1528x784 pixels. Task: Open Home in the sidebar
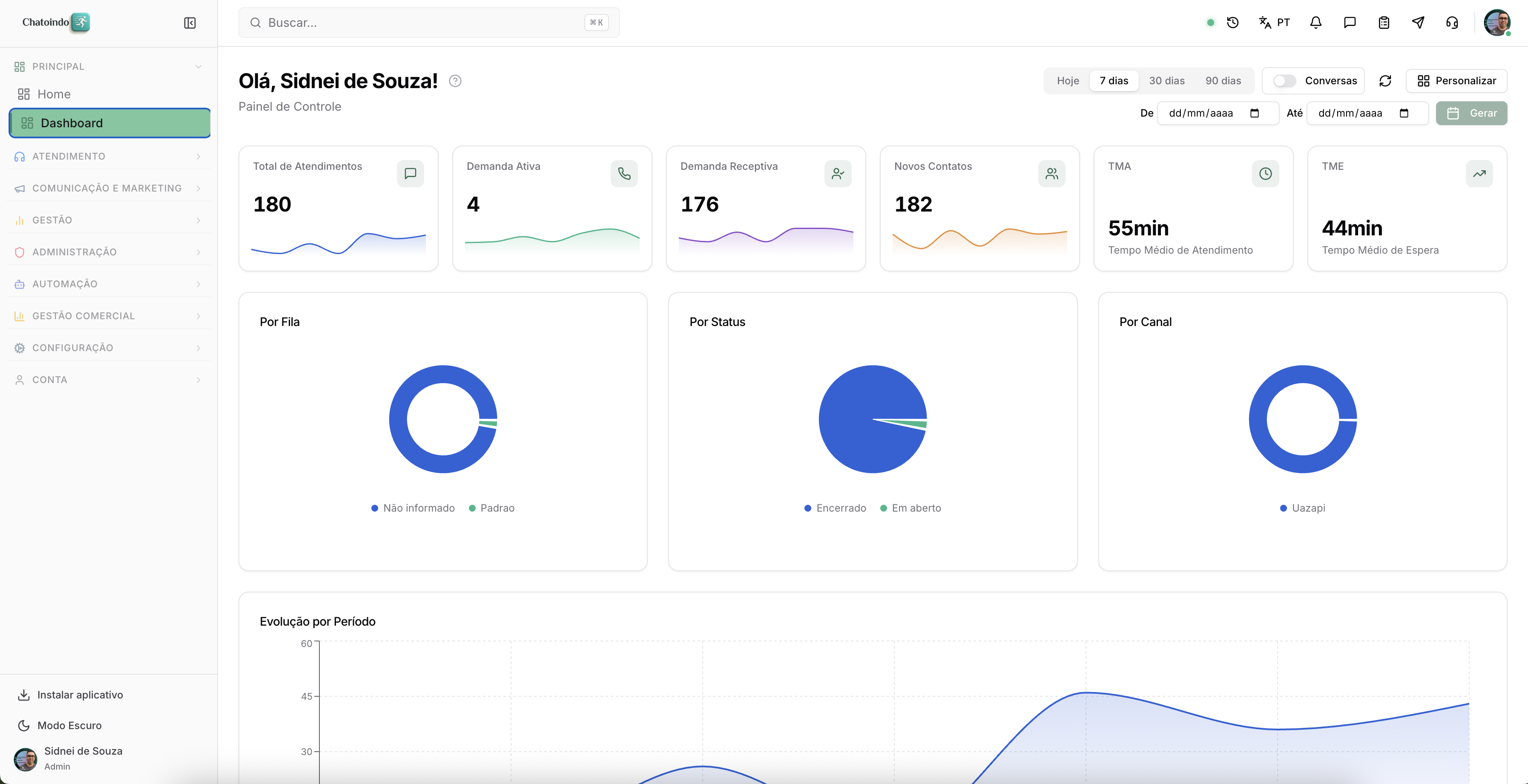coord(53,94)
